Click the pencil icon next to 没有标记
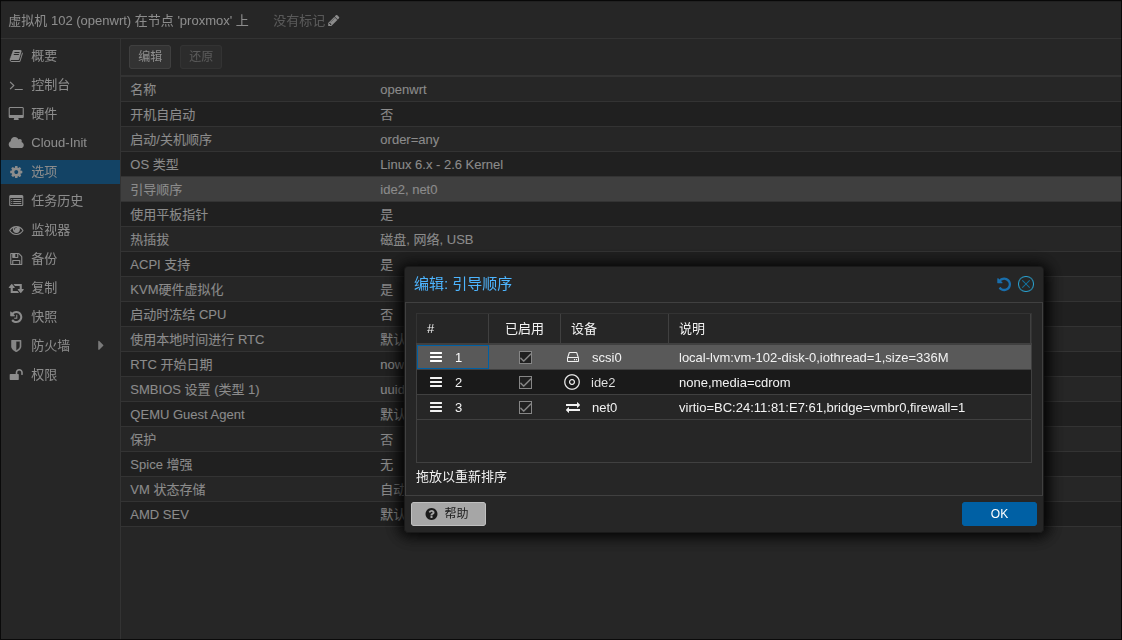Image resolution: width=1122 pixels, height=640 pixels. [x=334, y=21]
